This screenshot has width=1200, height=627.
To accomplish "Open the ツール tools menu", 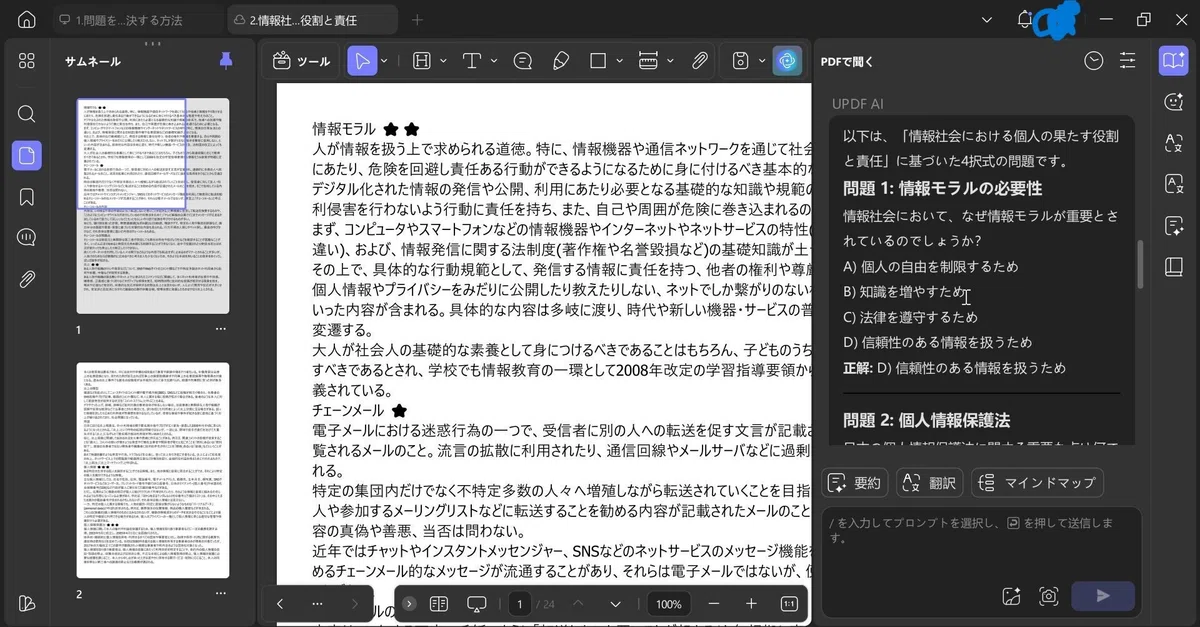I will pyautogui.click(x=301, y=61).
